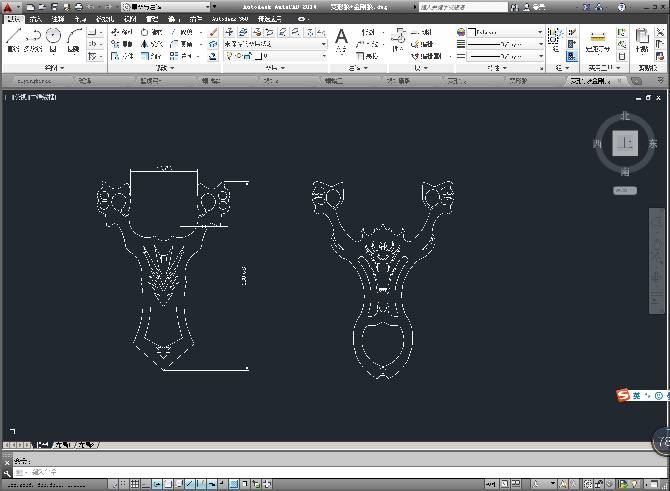Image resolution: width=670 pixels, height=491 pixels.
Task: Toggle Ortho mode in status bar
Action: (146, 484)
